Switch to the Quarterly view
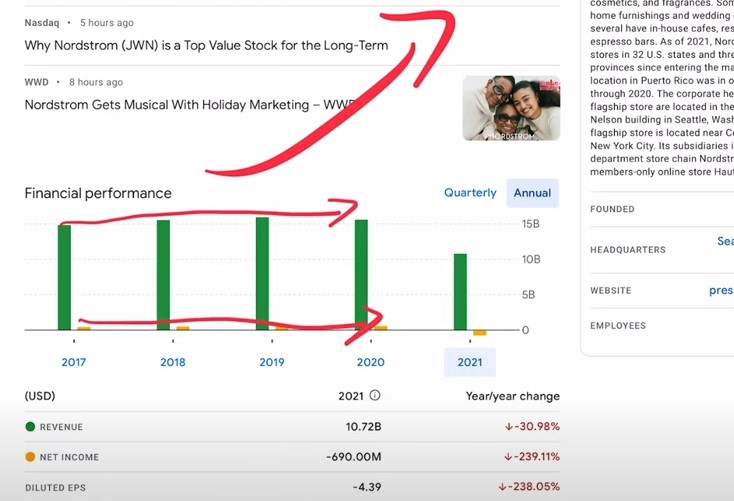The image size is (734, 501). point(470,193)
